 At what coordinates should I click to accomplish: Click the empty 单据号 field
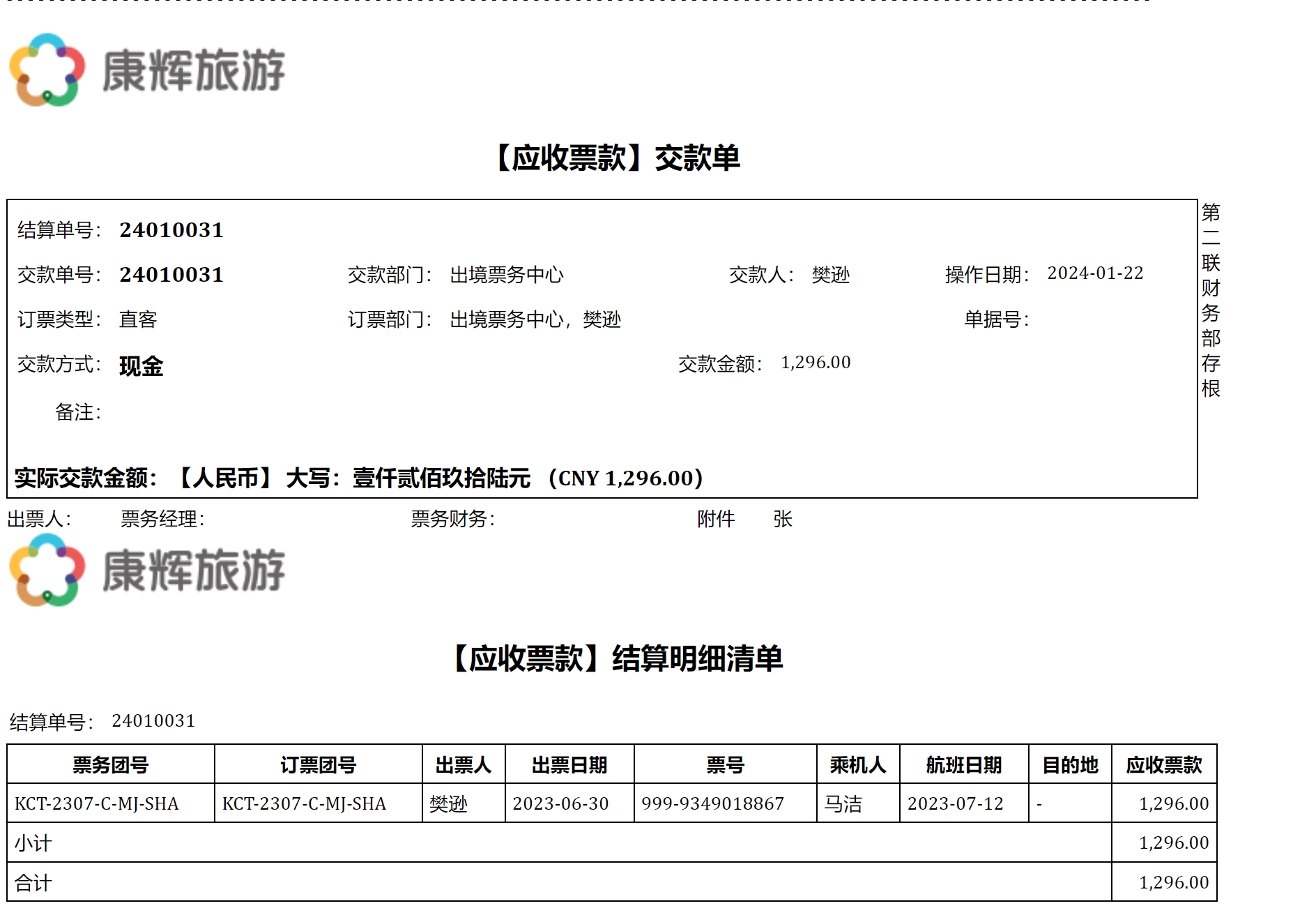coord(1101,319)
